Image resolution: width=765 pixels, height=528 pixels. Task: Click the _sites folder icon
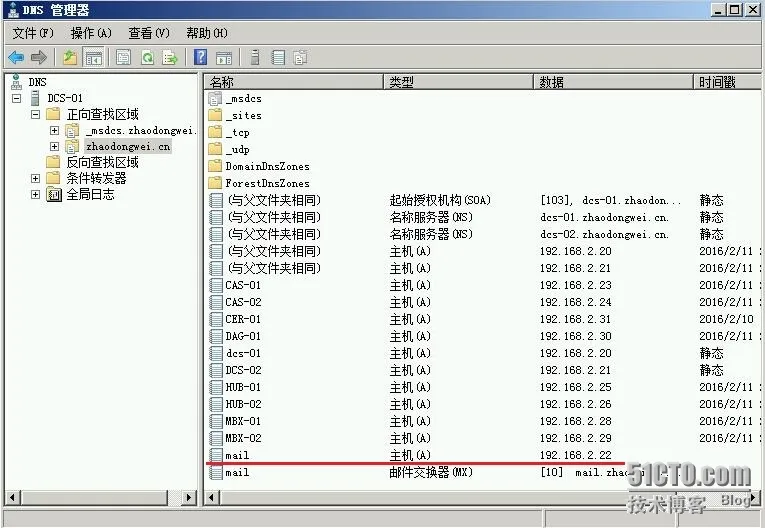pos(215,115)
